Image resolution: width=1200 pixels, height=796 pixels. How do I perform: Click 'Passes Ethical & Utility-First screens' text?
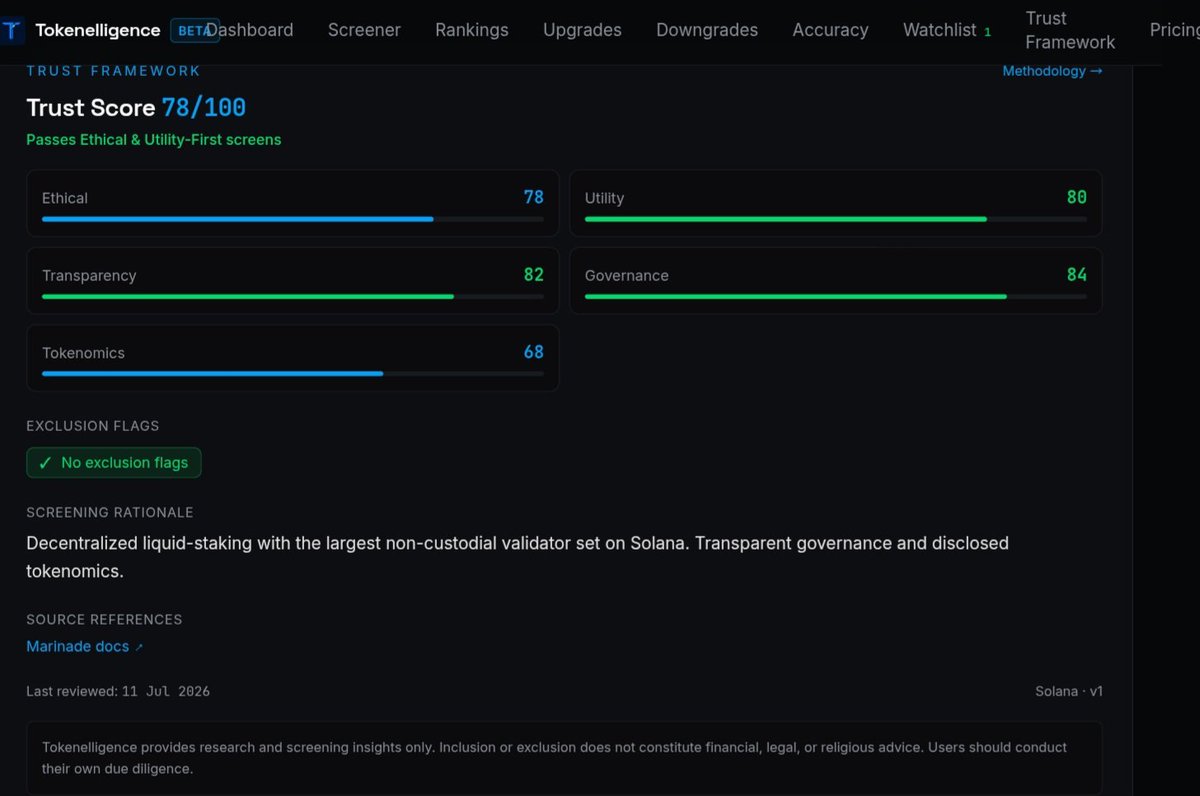click(154, 140)
